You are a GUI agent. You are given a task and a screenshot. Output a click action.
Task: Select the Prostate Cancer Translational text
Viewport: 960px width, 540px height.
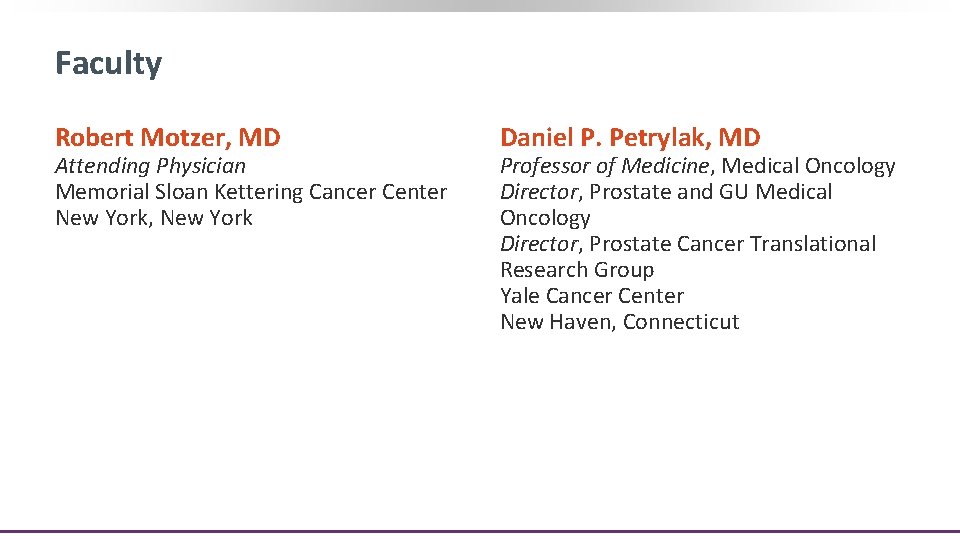point(732,244)
